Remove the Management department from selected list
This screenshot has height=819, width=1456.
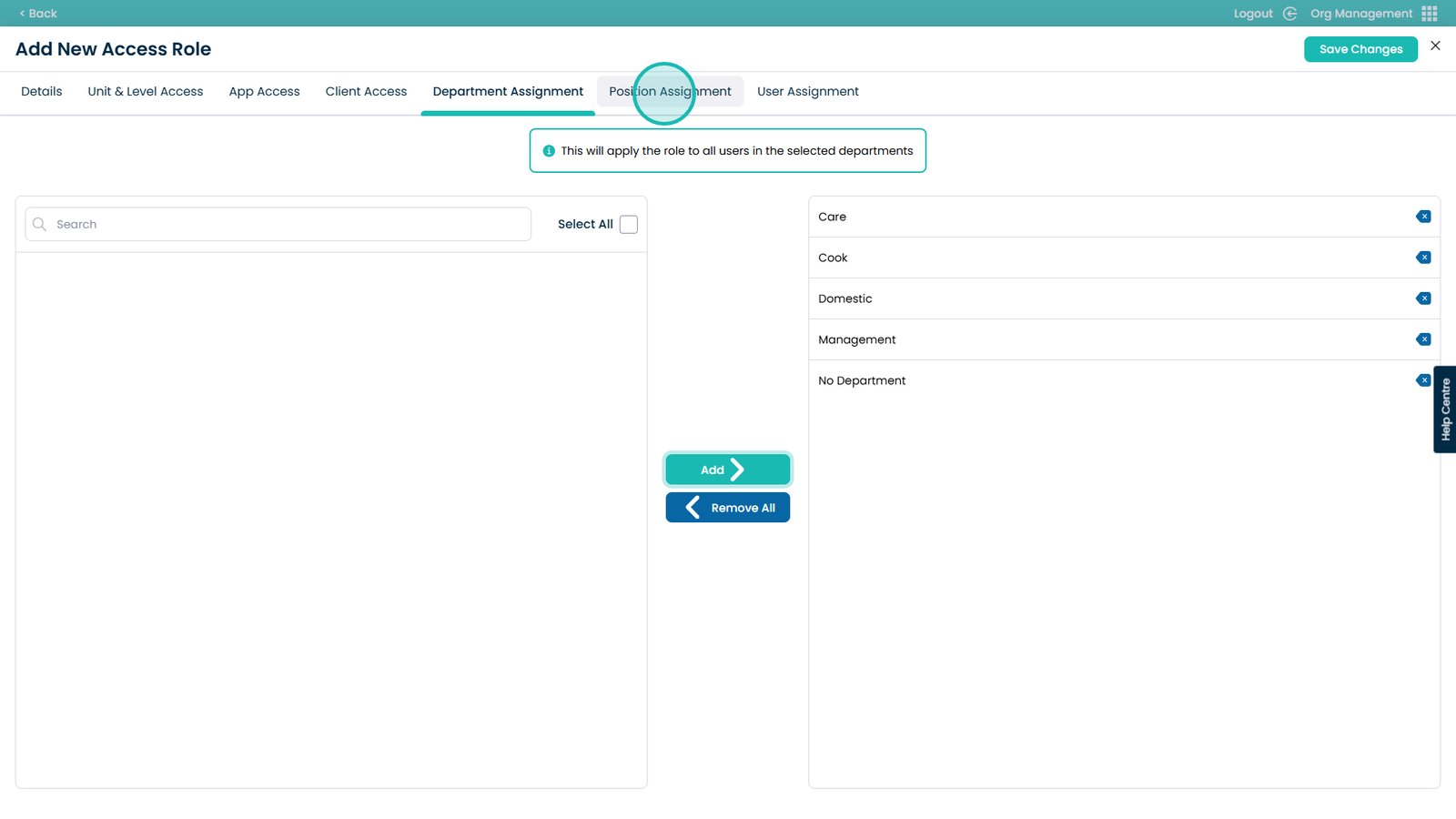(x=1423, y=339)
